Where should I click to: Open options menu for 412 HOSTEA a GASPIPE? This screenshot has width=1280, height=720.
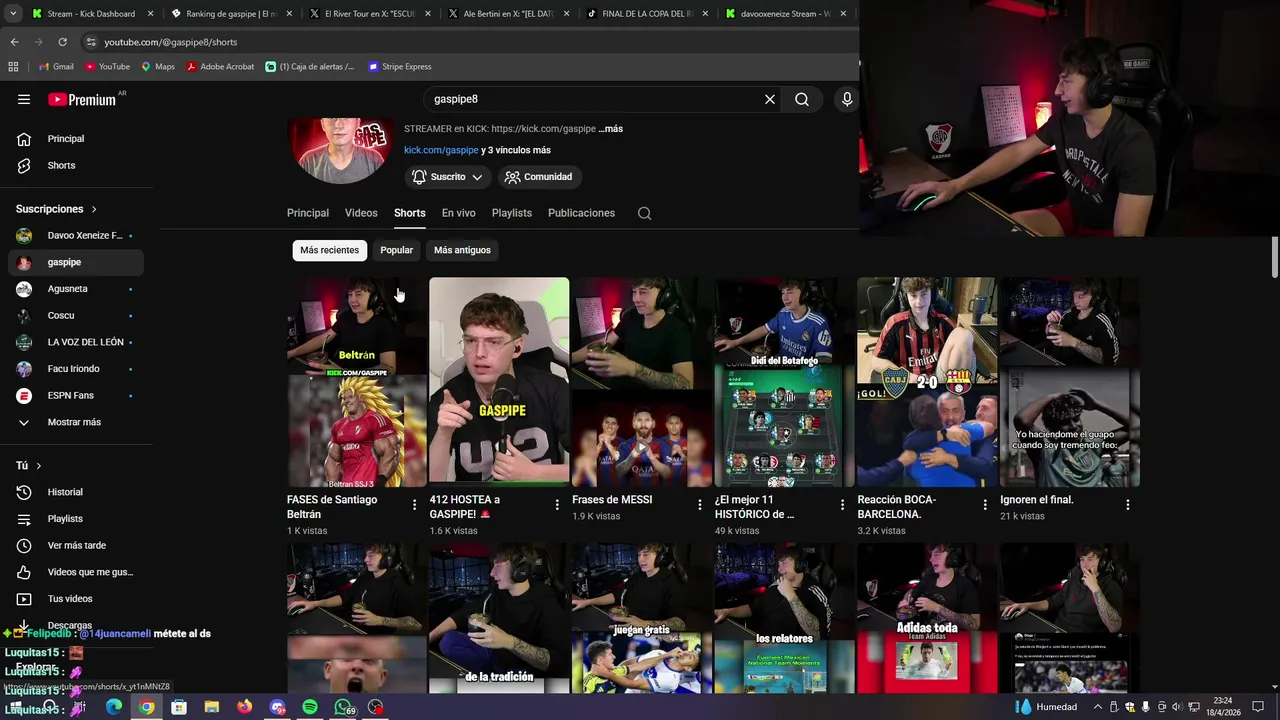(x=557, y=505)
